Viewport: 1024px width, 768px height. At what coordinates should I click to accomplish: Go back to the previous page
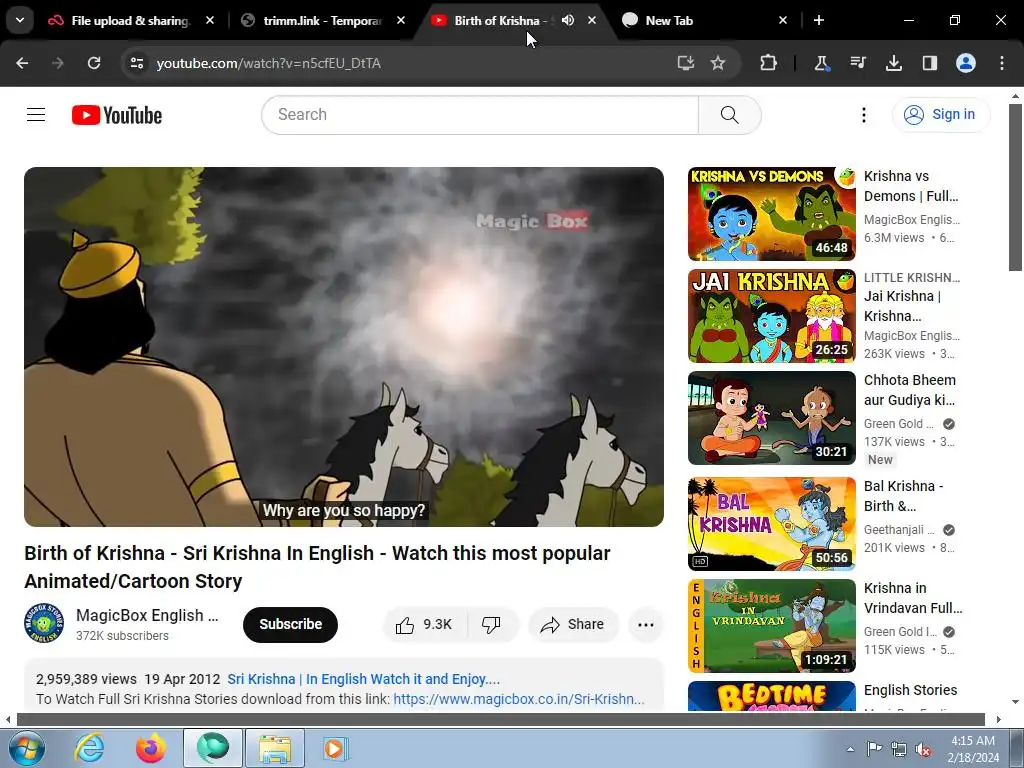pyautogui.click(x=22, y=63)
